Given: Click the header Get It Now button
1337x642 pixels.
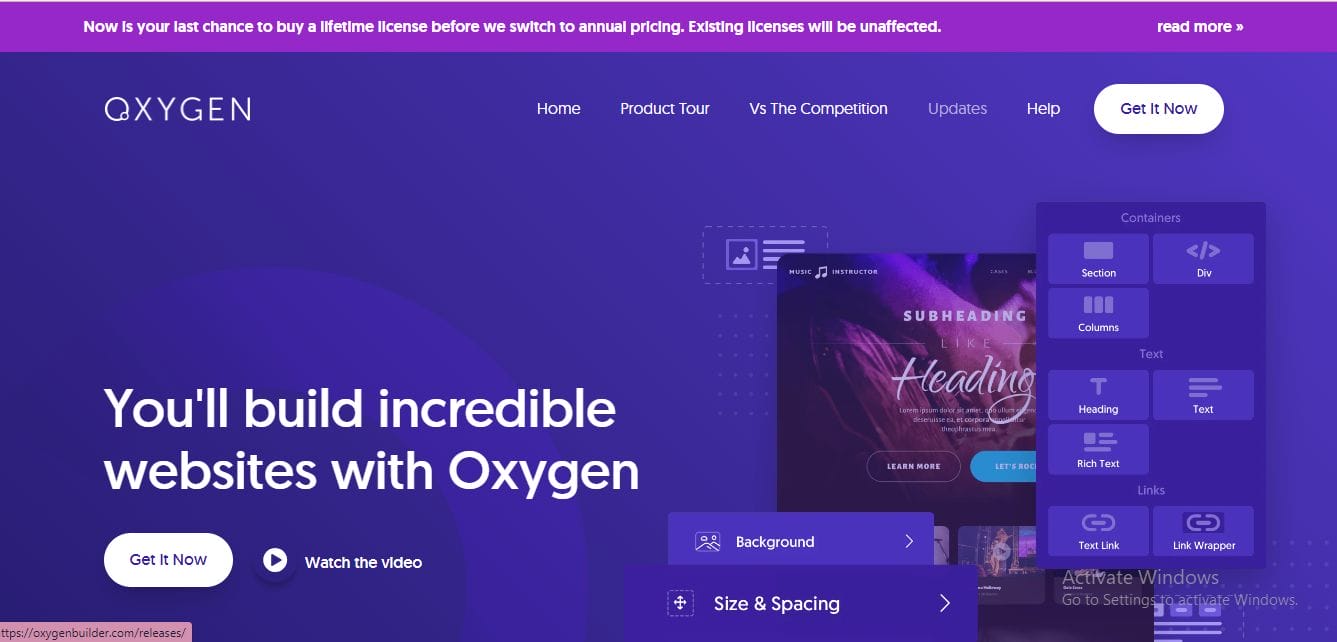Looking at the screenshot, I should coord(1158,109).
